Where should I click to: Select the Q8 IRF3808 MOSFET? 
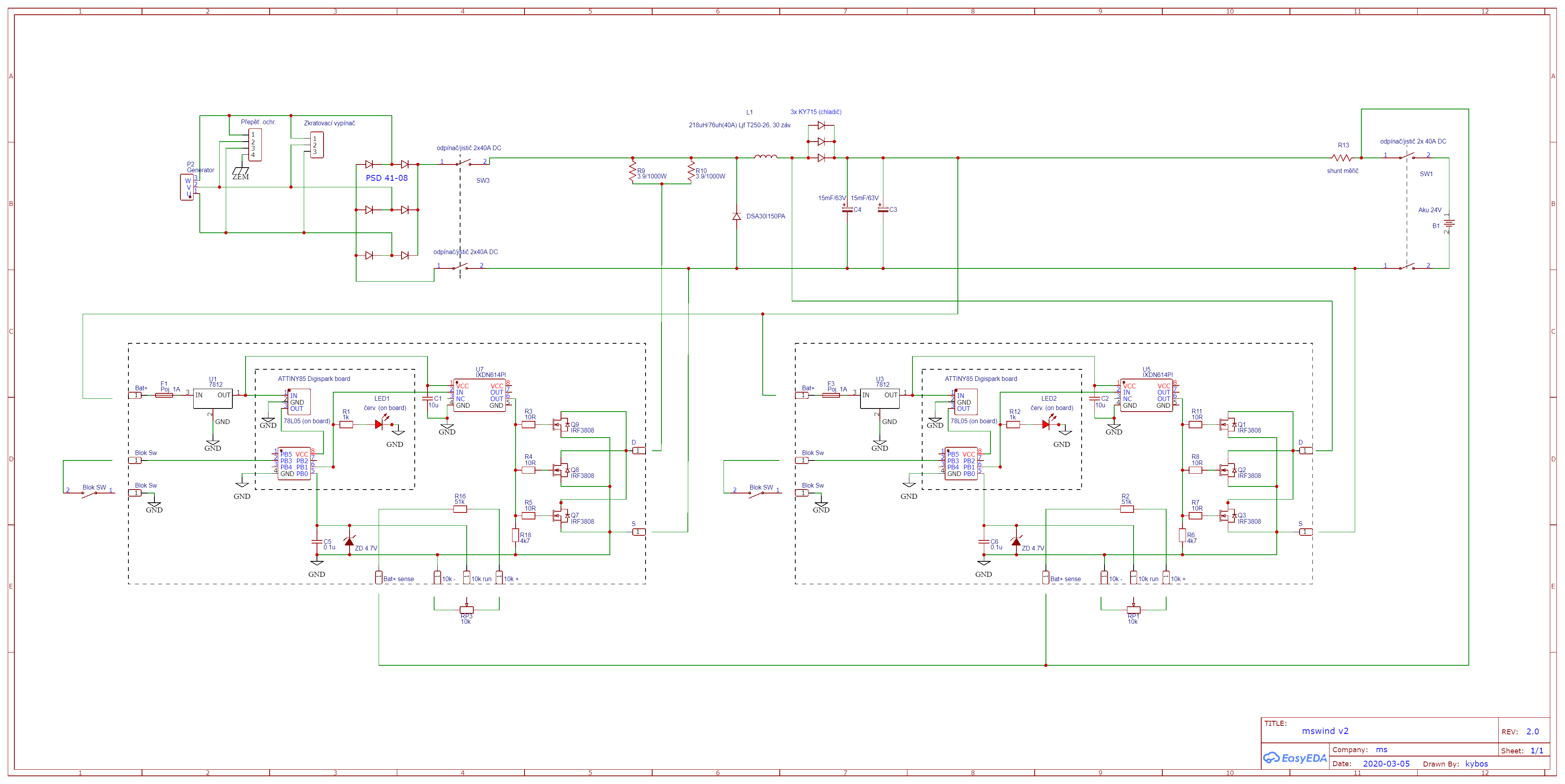coord(561,470)
